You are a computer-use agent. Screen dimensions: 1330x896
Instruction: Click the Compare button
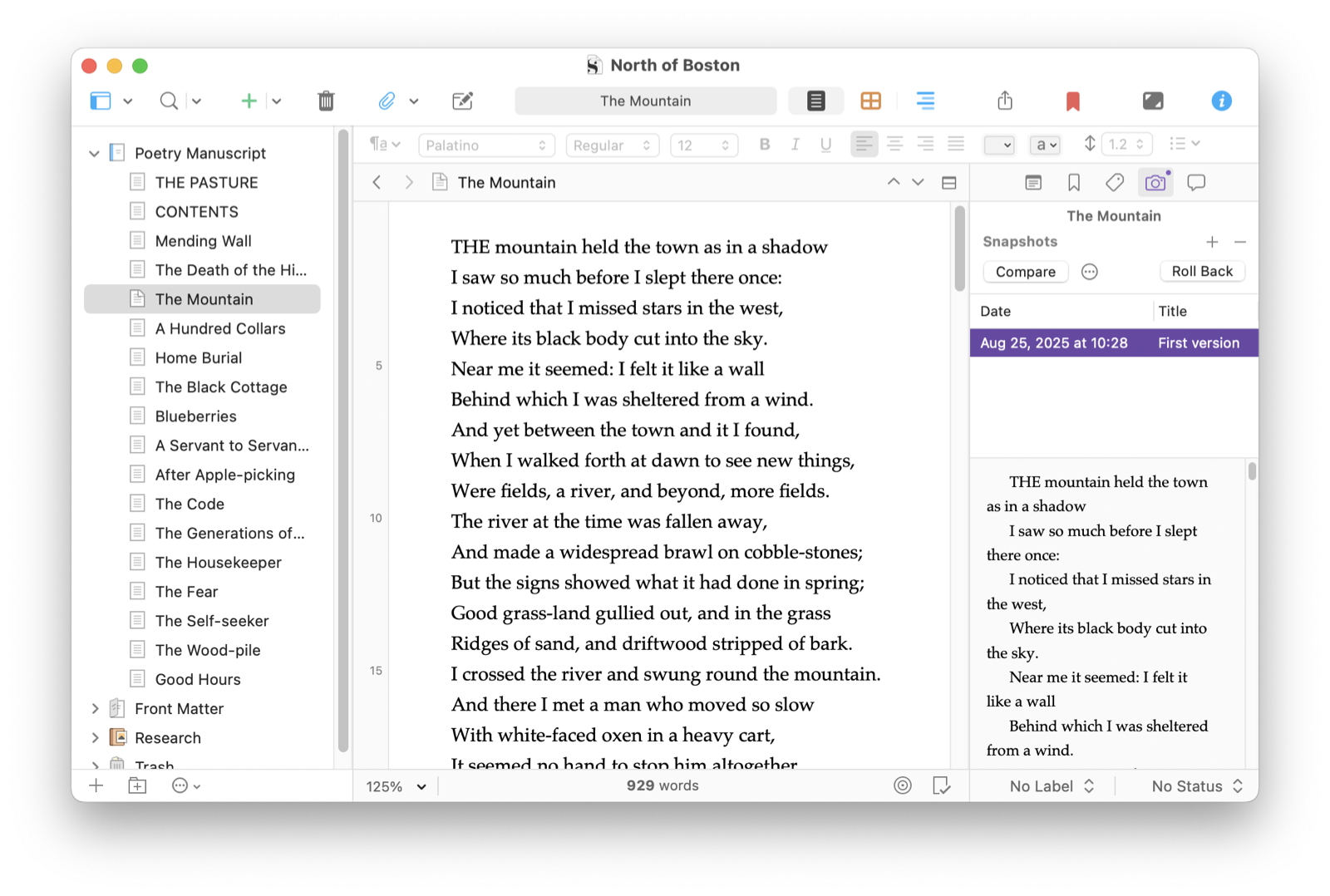click(x=1025, y=272)
